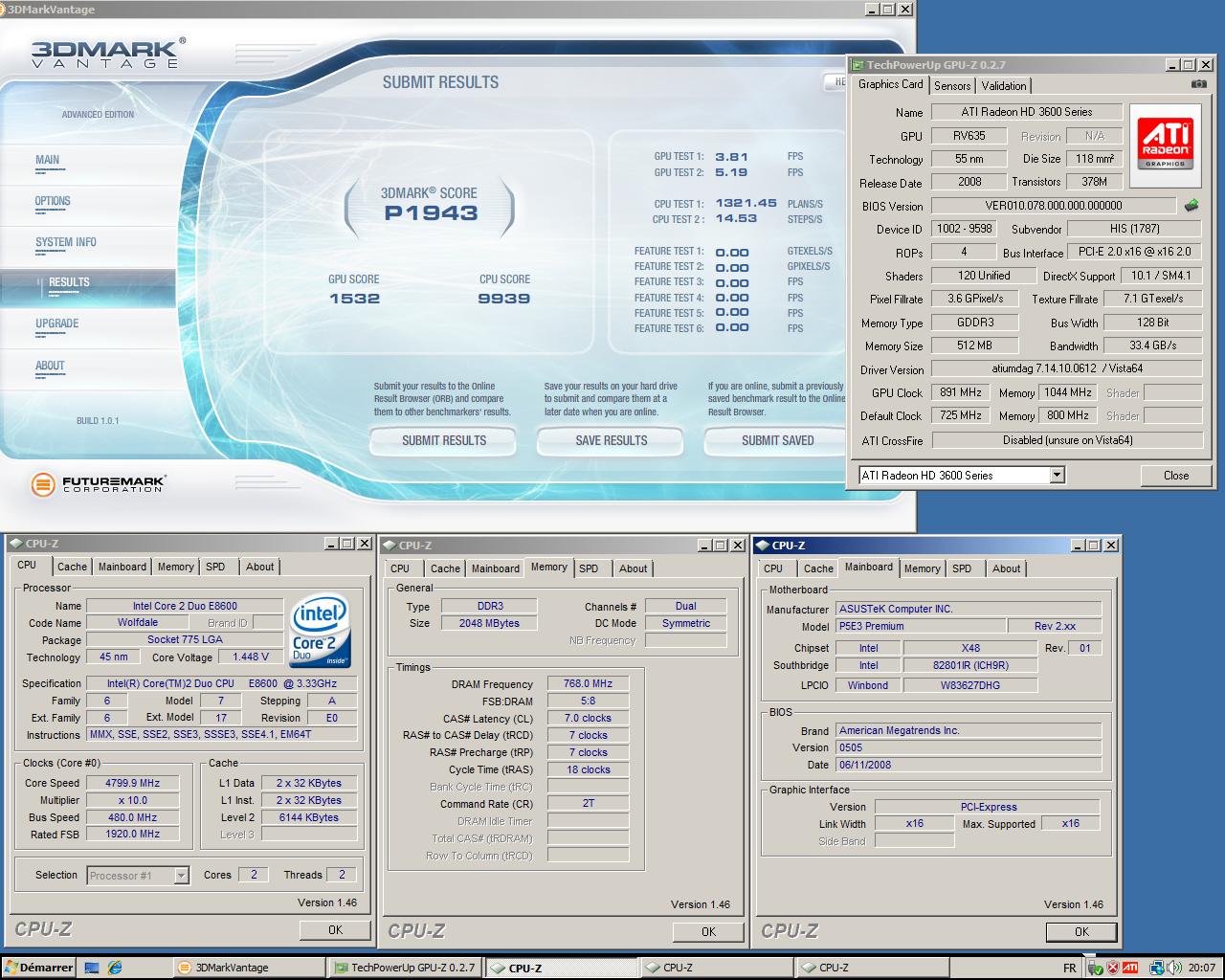Go to MAIN section in 3DMark Vantage
Image resolution: width=1225 pixels, height=980 pixels.
(x=48, y=161)
